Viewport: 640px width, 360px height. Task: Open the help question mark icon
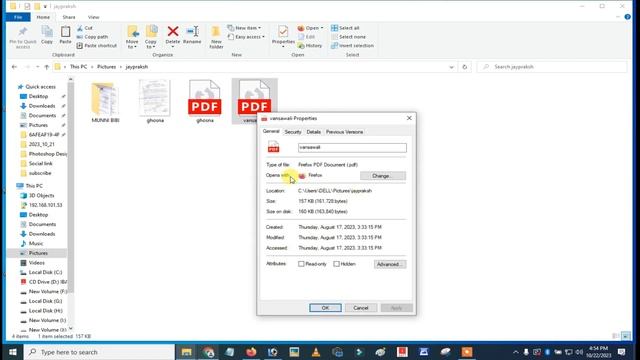[628, 17]
